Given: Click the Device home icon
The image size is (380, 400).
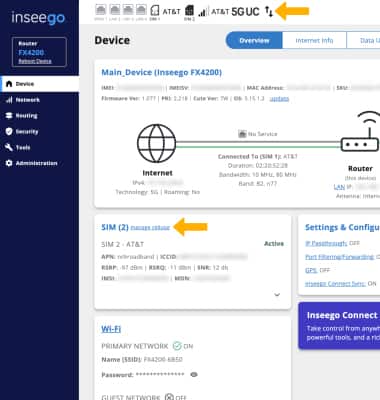Looking at the screenshot, I should 9,84.
